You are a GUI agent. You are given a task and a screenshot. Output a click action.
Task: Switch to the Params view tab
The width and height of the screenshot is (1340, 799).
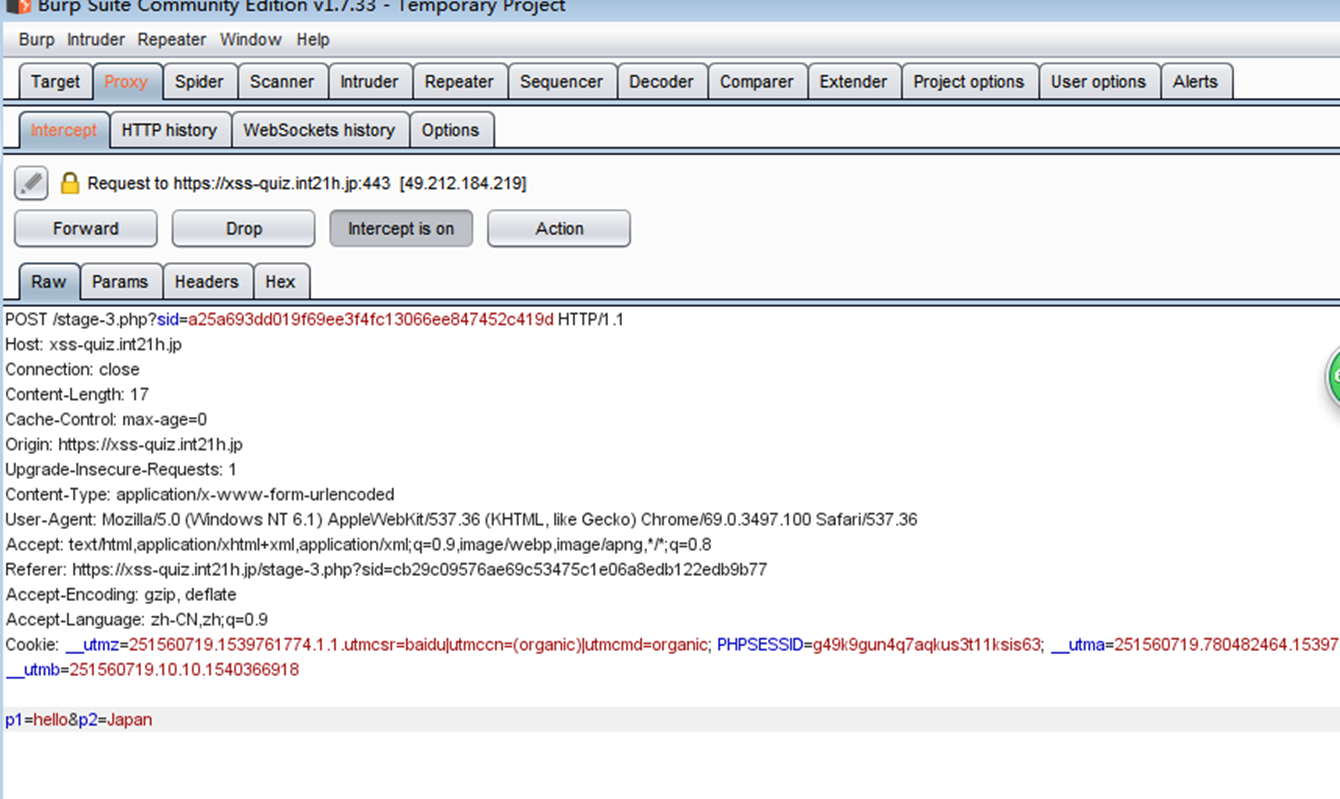coord(120,282)
